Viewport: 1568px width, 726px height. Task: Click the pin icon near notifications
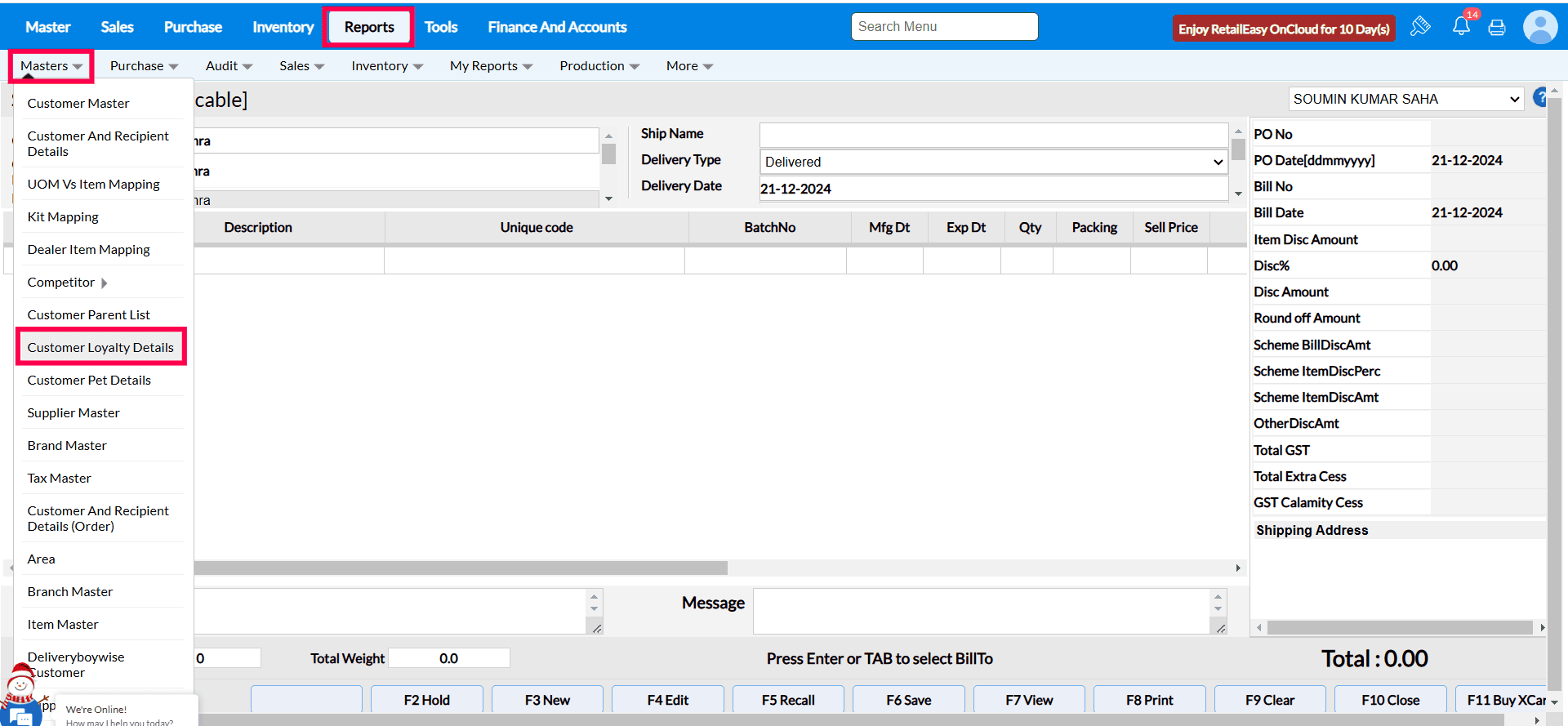(1420, 27)
